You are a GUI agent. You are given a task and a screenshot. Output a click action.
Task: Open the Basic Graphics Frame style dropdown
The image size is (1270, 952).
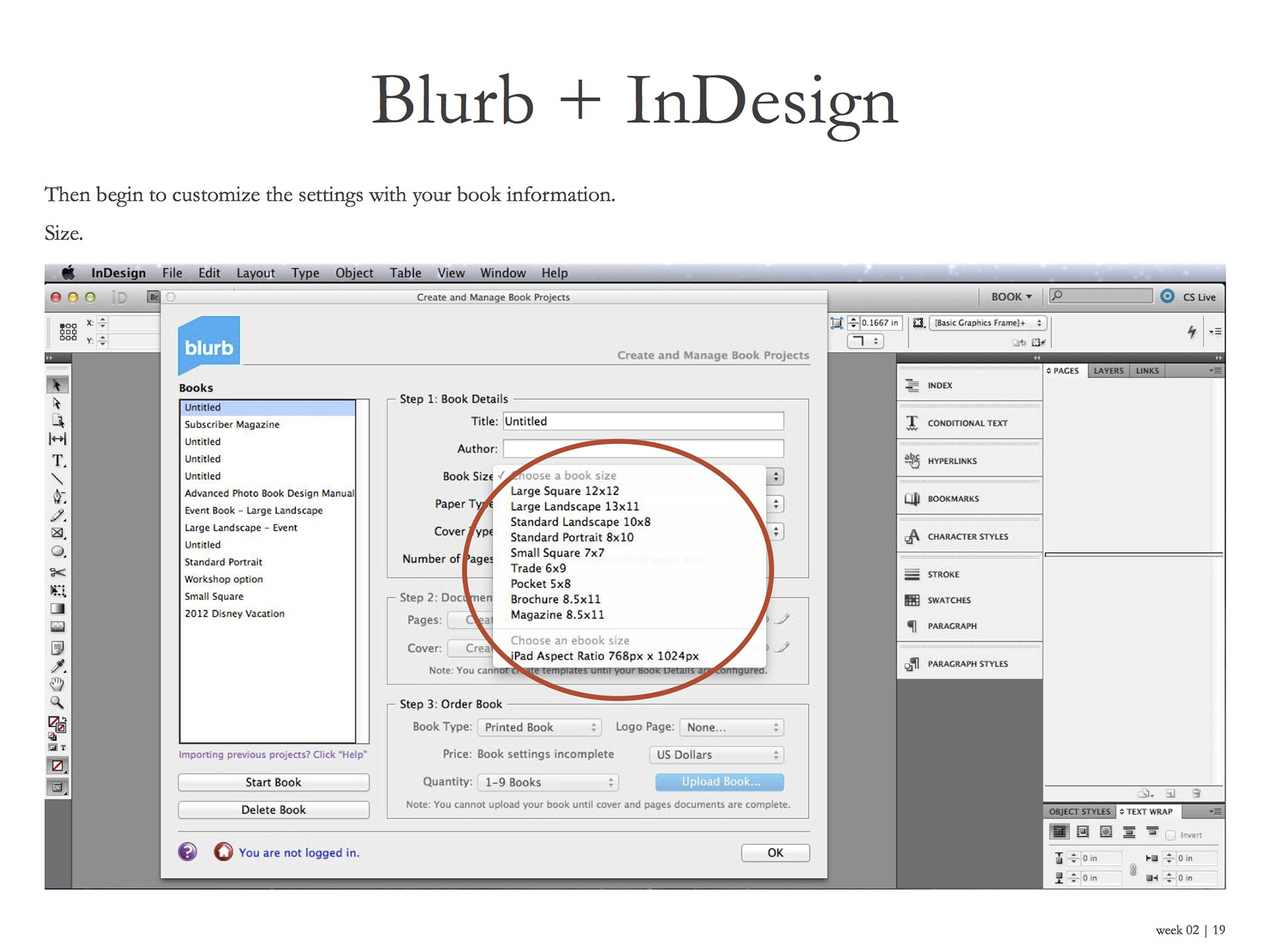pyautogui.click(x=989, y=323)
